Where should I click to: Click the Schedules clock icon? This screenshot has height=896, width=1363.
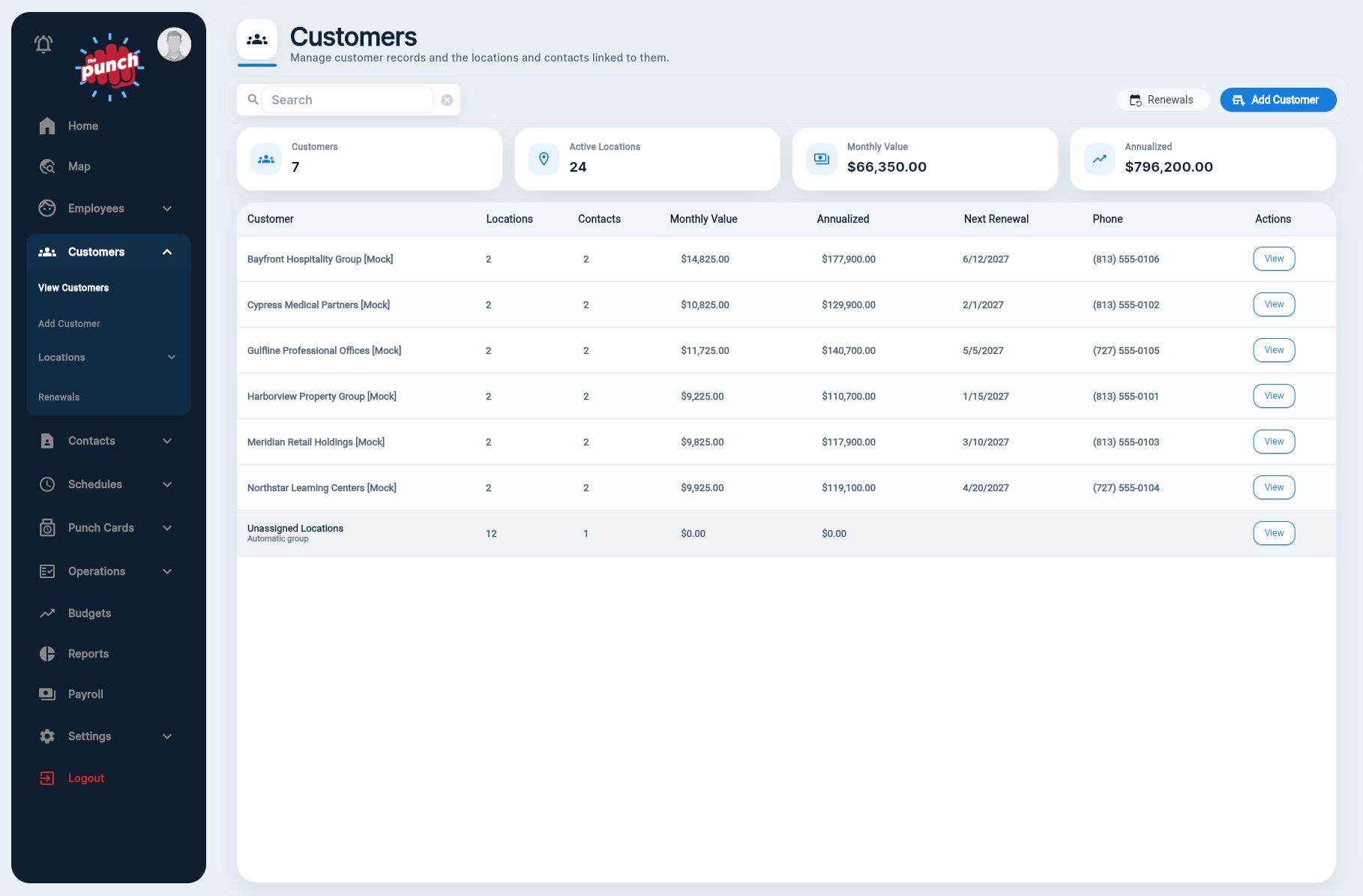[47, 484]
